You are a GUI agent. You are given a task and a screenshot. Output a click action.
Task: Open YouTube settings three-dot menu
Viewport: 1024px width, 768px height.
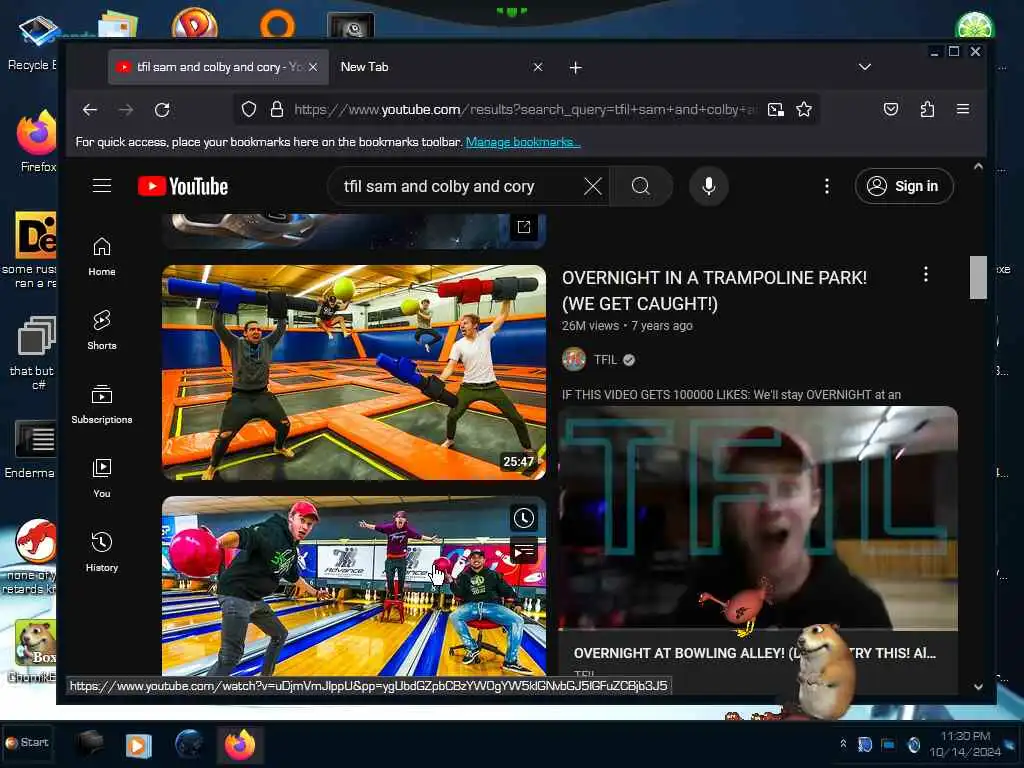(x=827, y=186)
